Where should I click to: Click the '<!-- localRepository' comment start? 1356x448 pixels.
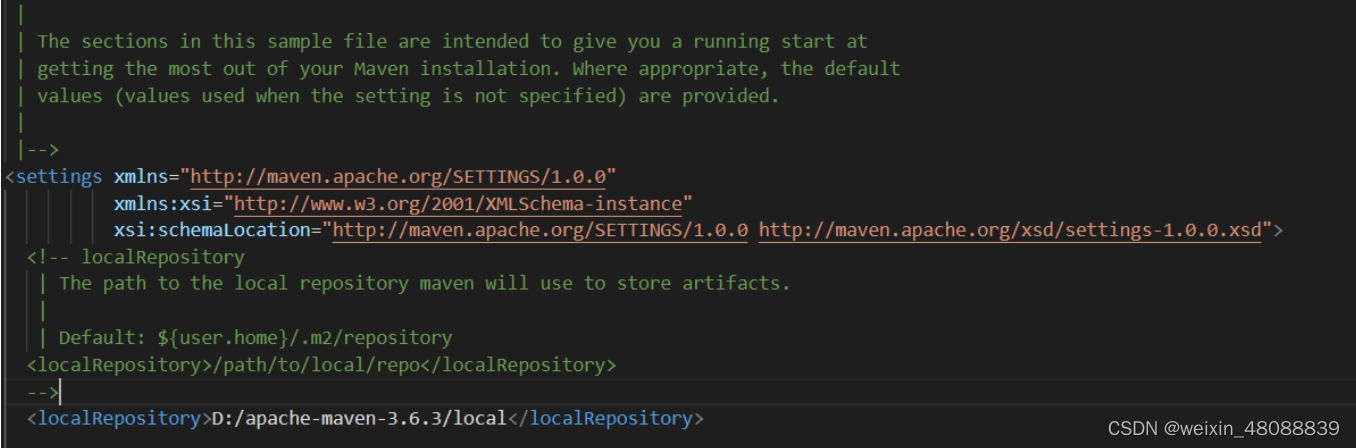point(136,257)
